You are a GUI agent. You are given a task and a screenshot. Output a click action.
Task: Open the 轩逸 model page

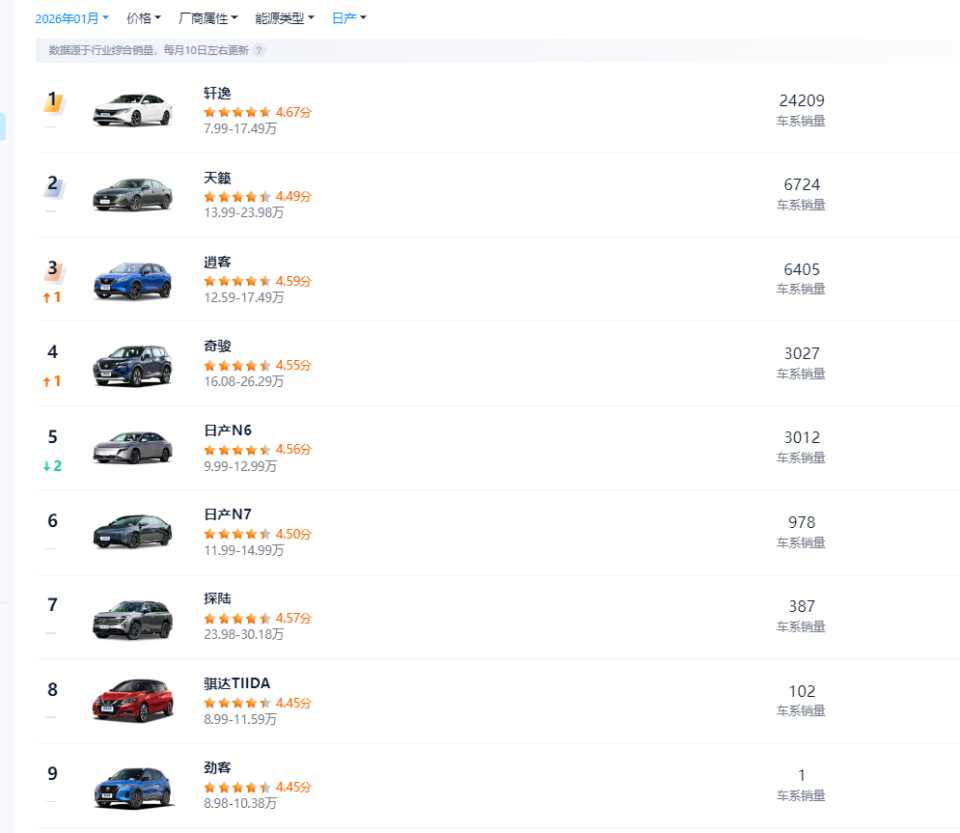[217, 92]
